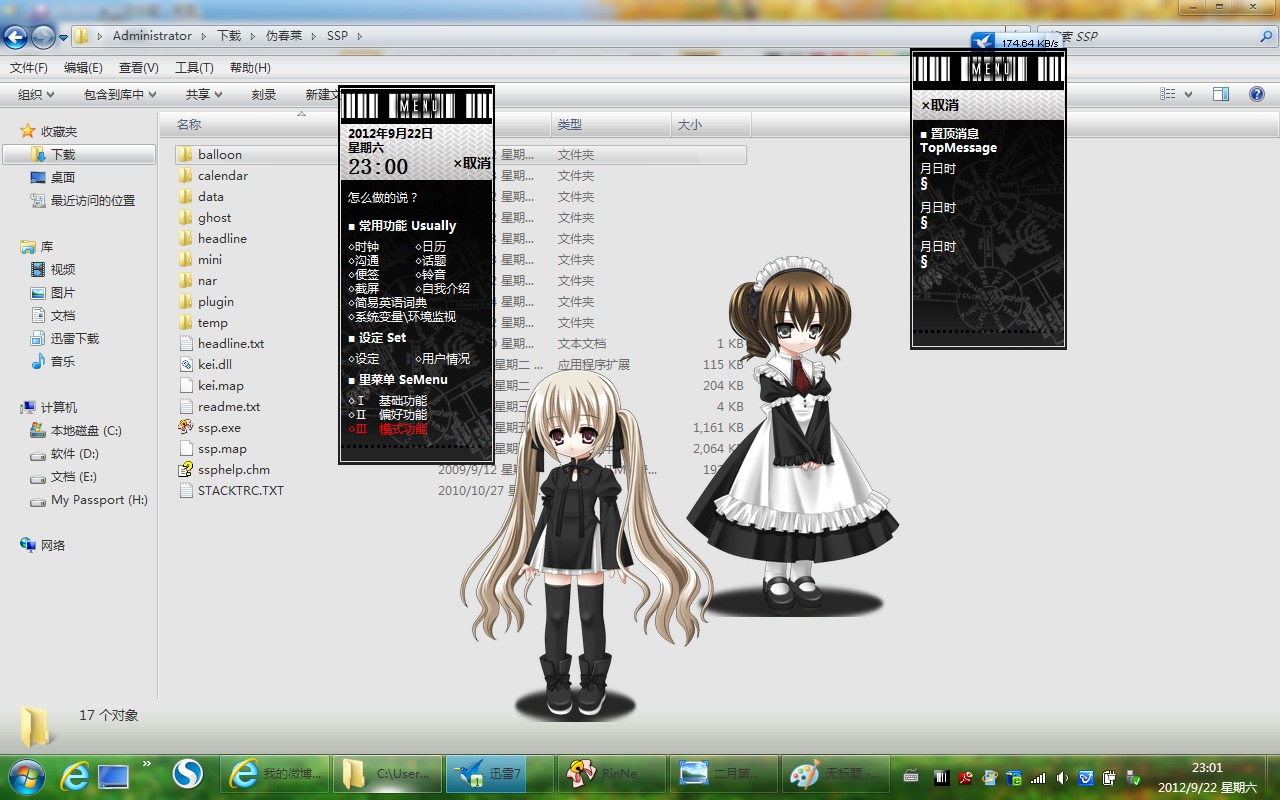Click the forward navigation arrow in Explorer
Viewport: 1280px width, 800px height.
click(43, 38)
